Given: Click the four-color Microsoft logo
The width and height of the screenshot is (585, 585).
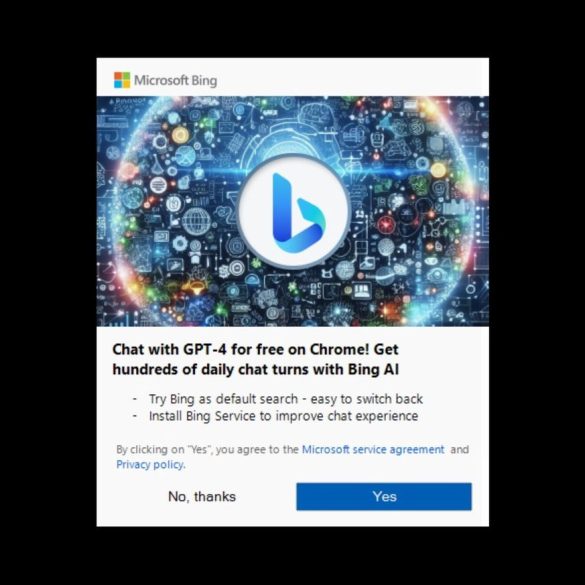Looking at the screenshot, I should [x=122, y=80].
